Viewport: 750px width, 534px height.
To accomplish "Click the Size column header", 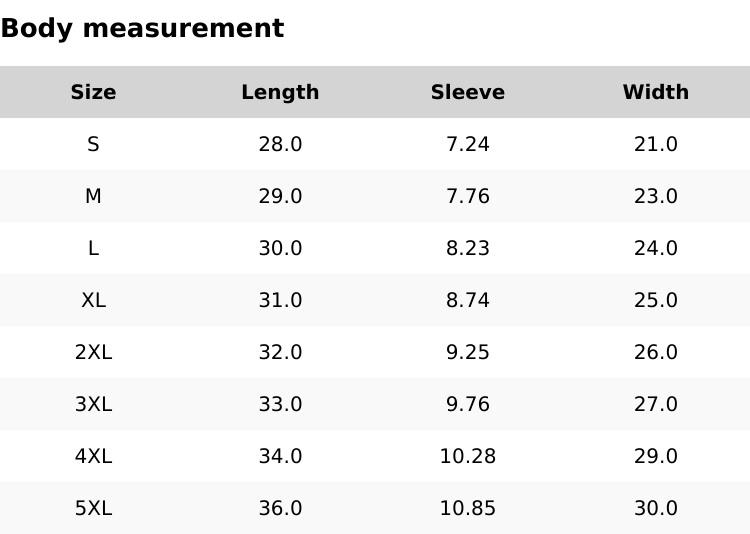I will 93,92.
